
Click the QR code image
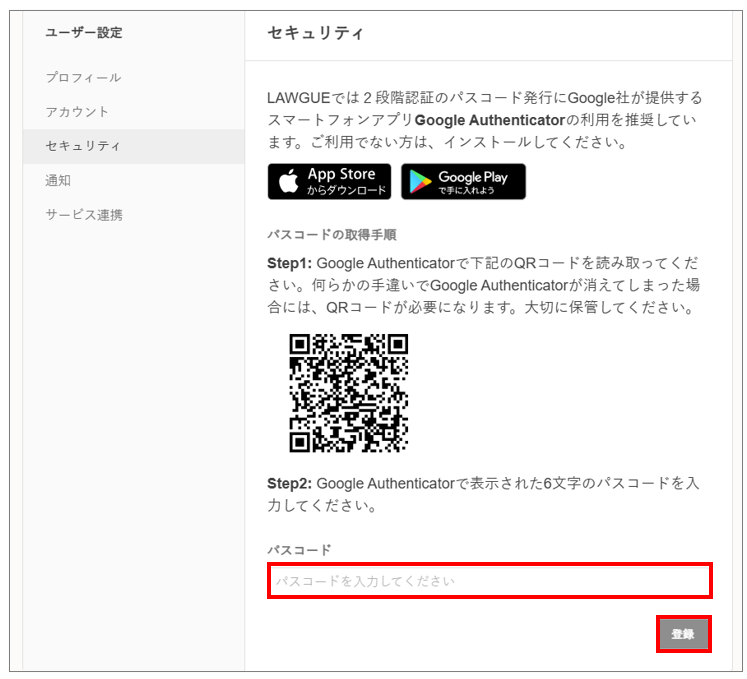click(349, 393)
